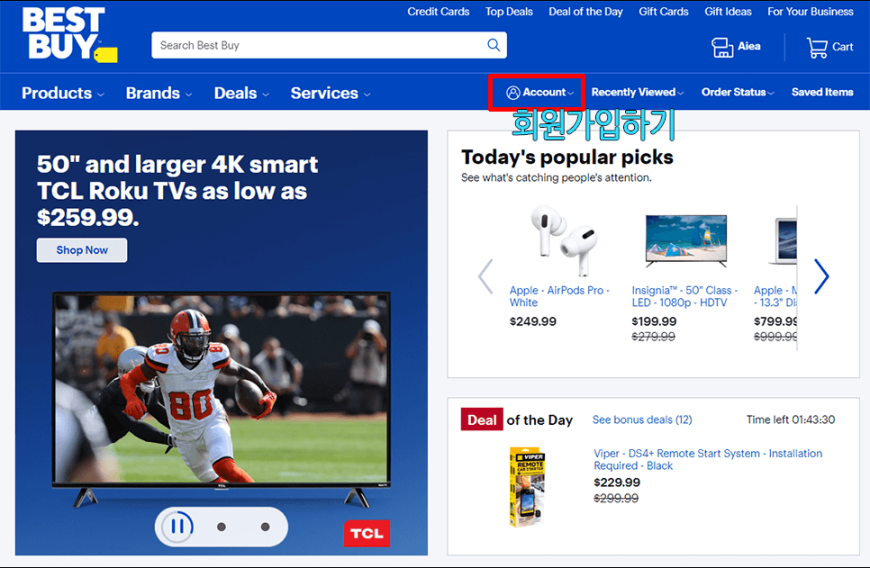
Task: Open Gift Cards link
Action: [664, 12]
